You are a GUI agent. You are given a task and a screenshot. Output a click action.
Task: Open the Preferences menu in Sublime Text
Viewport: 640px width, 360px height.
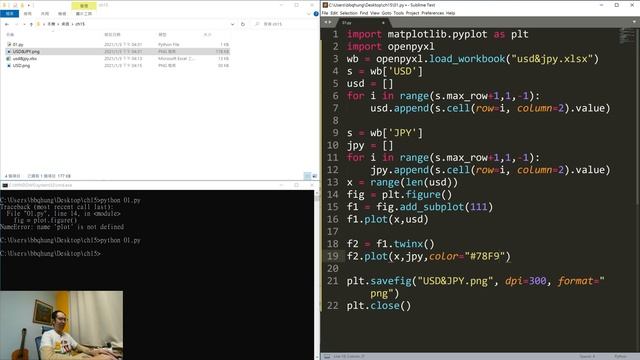pyautogui.click(x=433, y=13)
